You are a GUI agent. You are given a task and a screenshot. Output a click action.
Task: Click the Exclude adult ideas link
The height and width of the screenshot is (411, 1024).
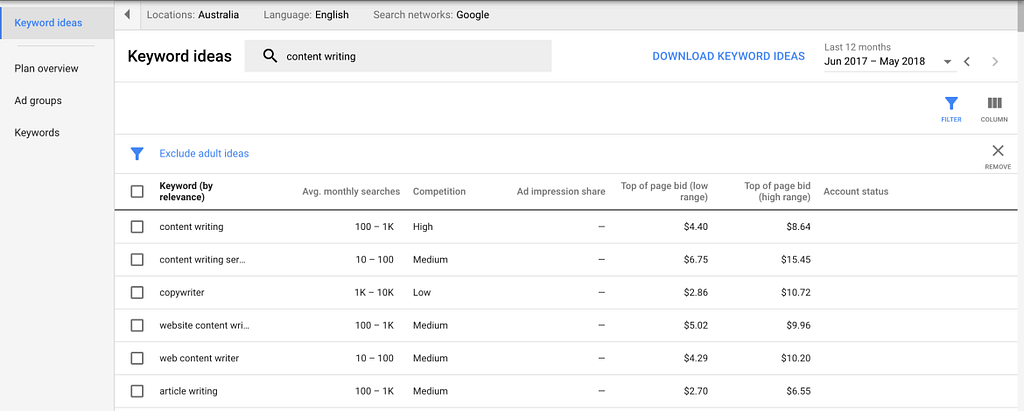coord(204,154)
